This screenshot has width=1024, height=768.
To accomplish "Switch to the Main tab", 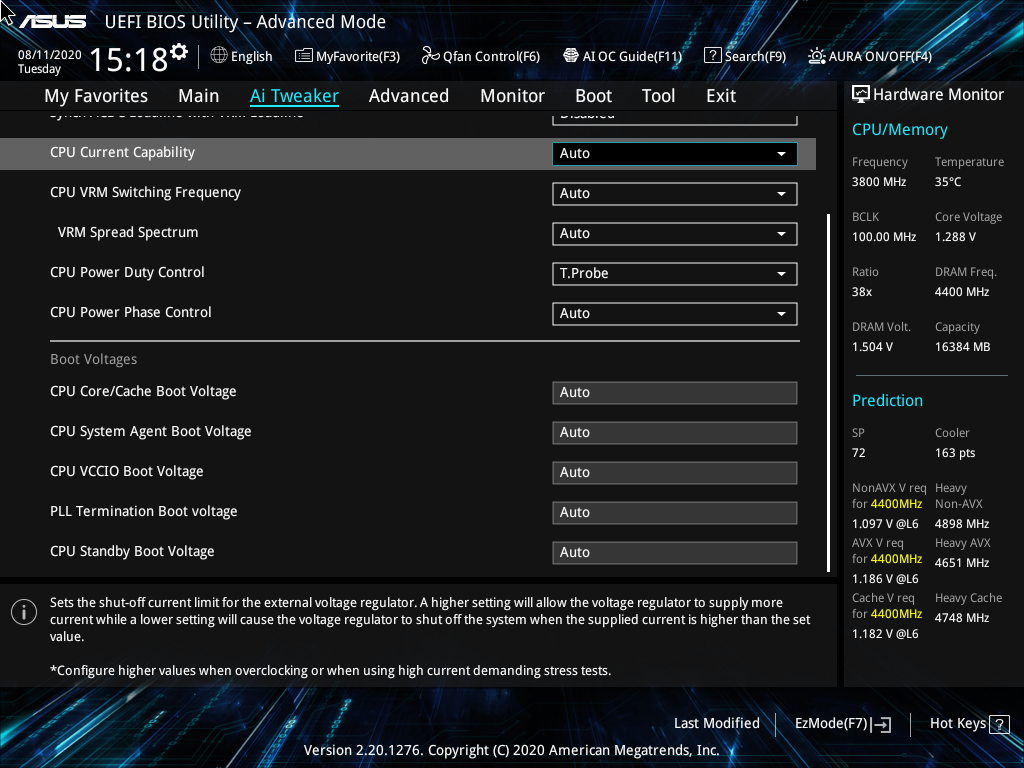I will click(199, 96).
